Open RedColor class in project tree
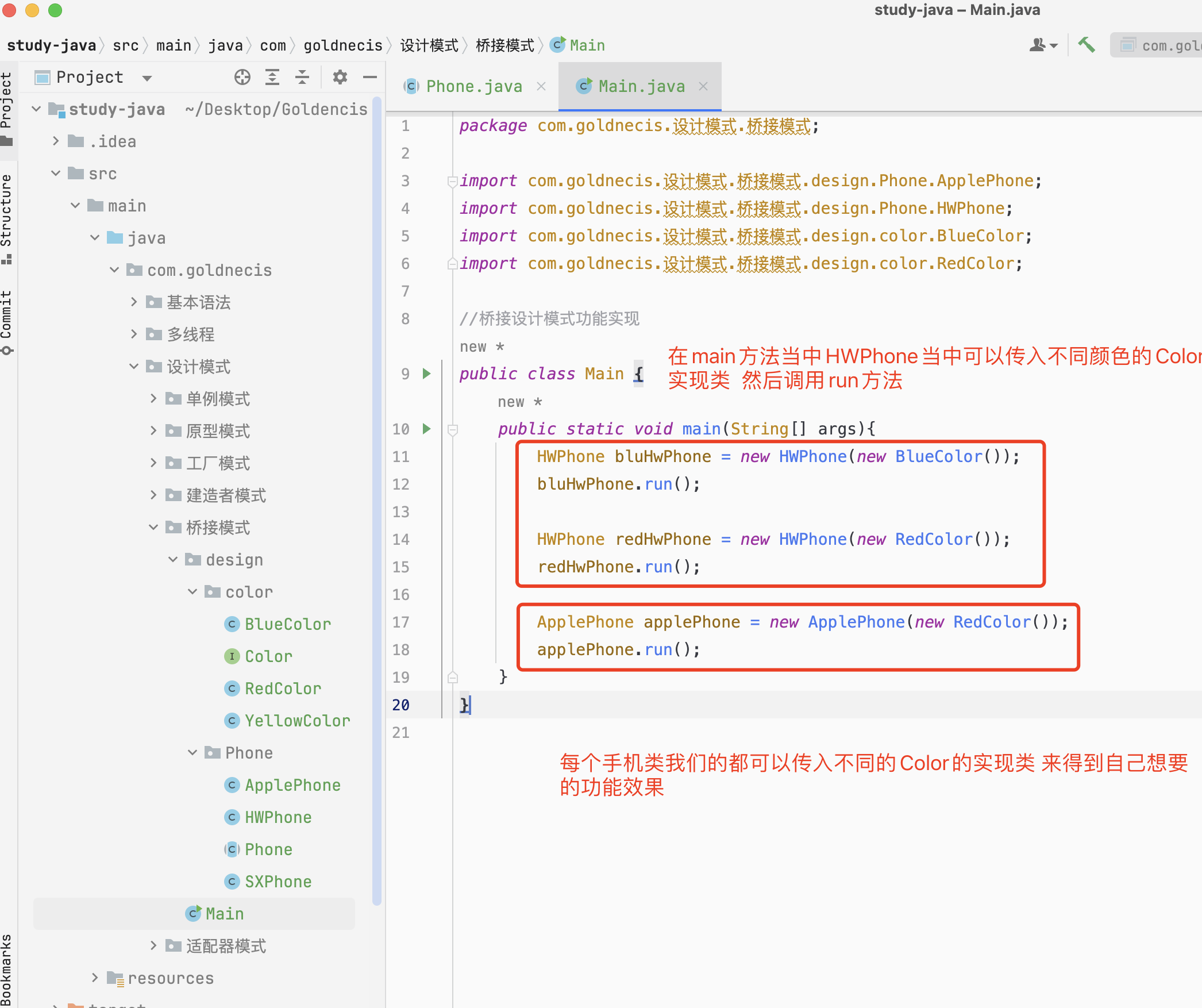 tap(273, 688)
